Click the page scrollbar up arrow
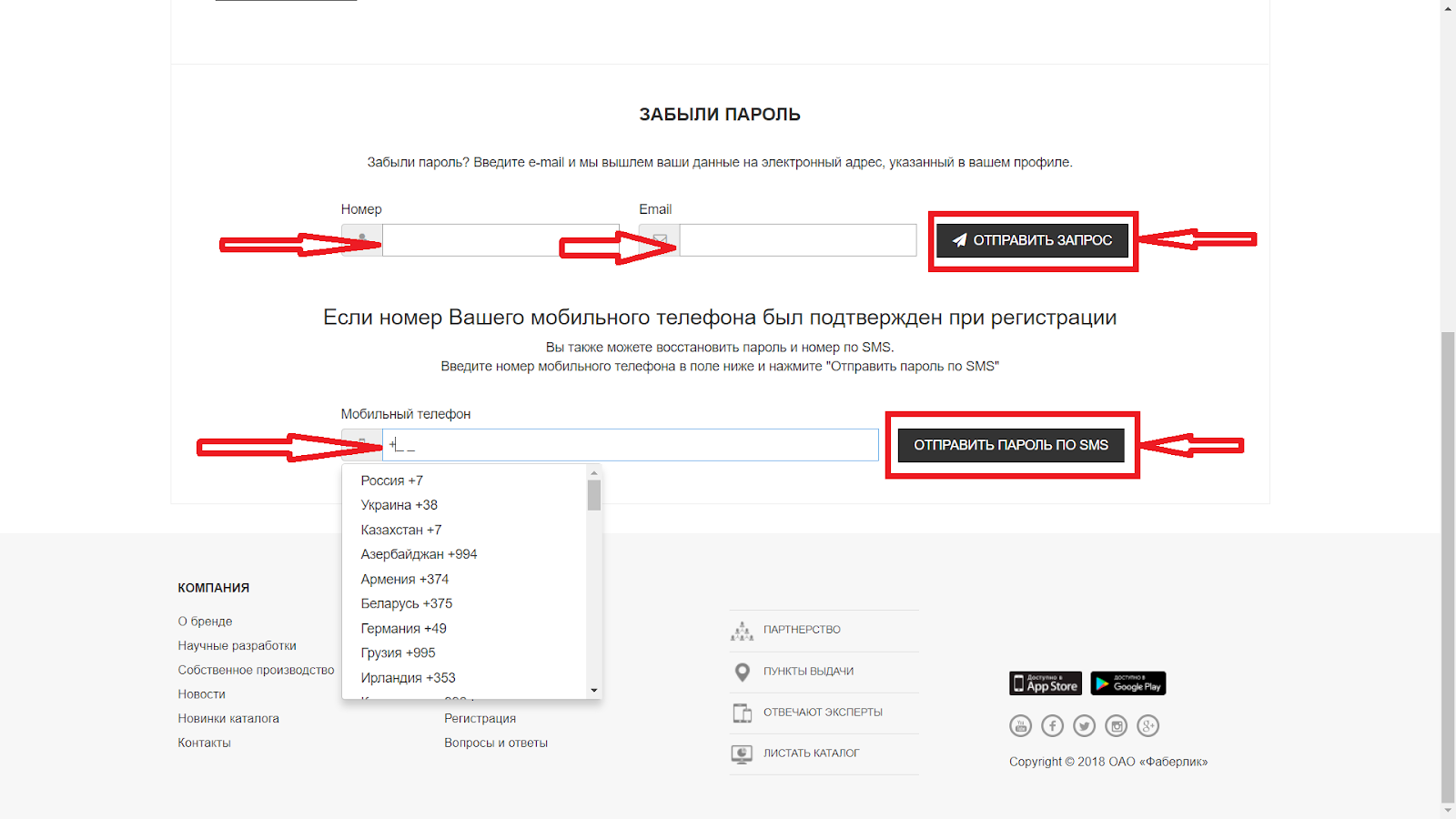The width and height of the screenshot is (1456, 819). (x=1448, y=7)
